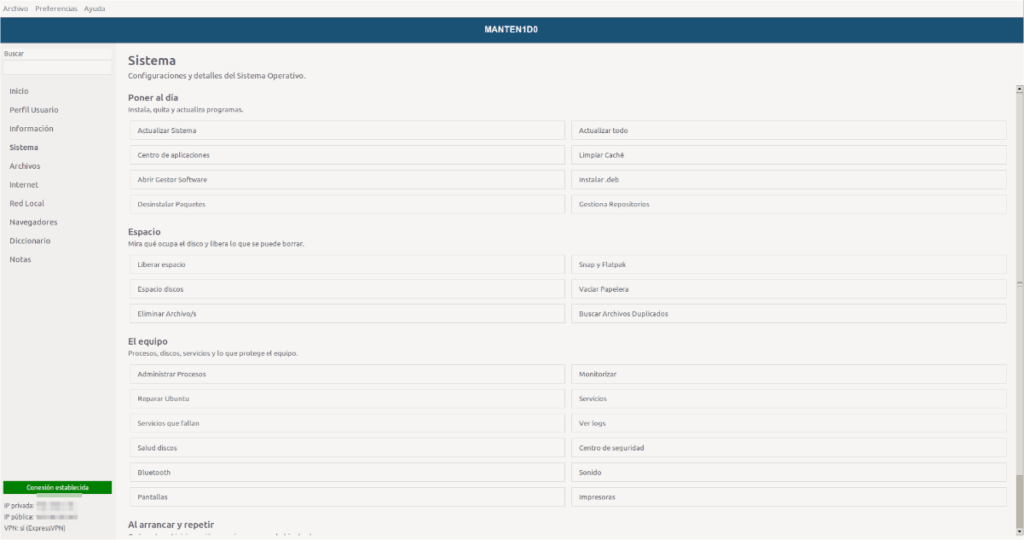
Task: Open the Archivos section
Action: point(25,166)
